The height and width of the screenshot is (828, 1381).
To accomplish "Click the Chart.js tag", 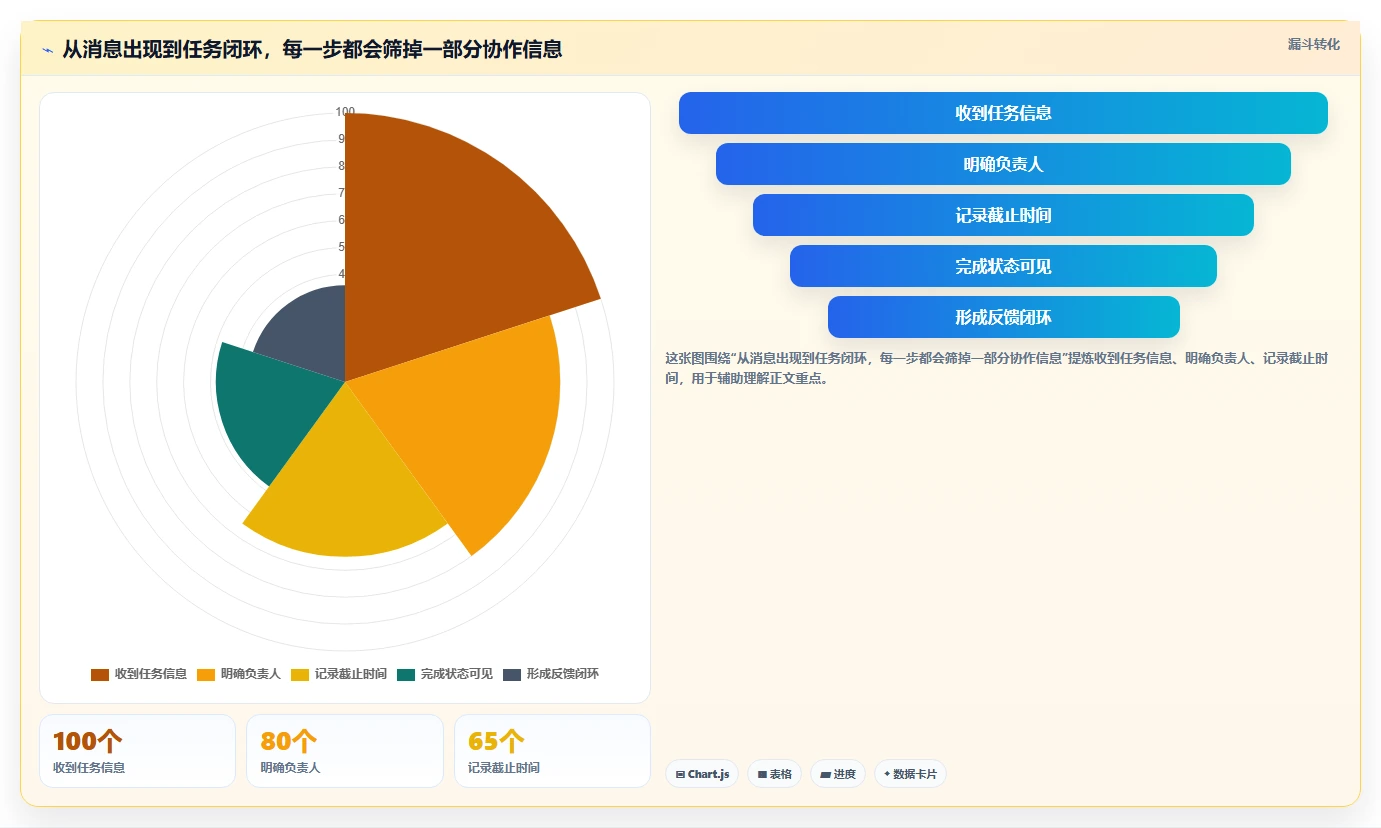I will coord(702,774).
